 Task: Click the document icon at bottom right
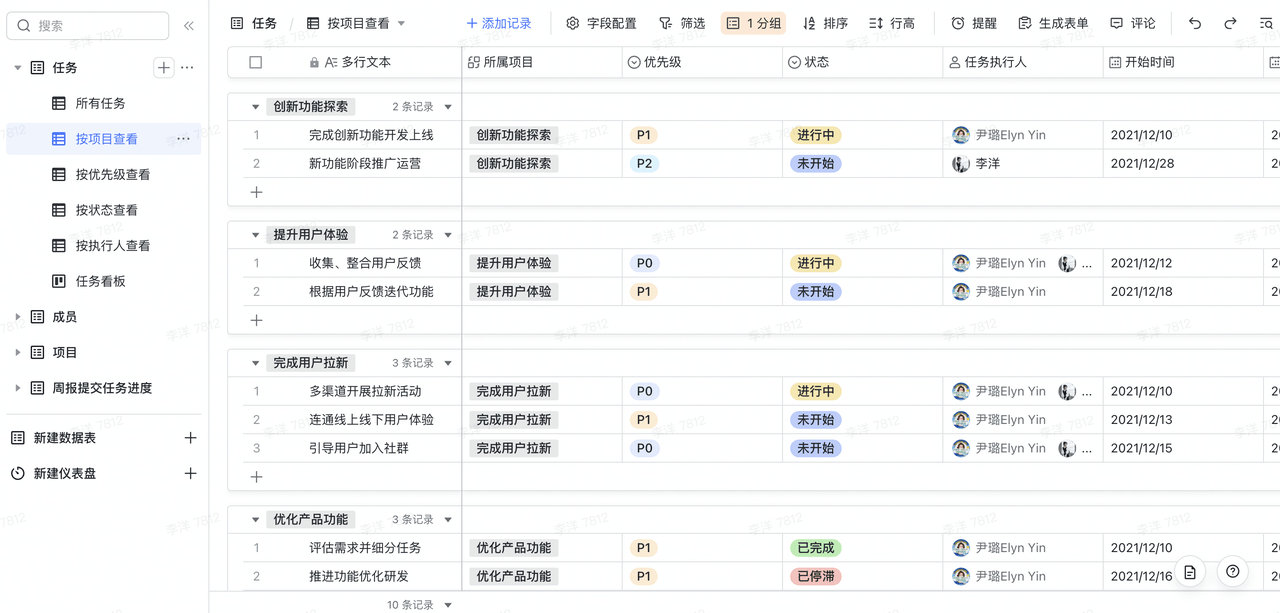(x=1190, y=571)
